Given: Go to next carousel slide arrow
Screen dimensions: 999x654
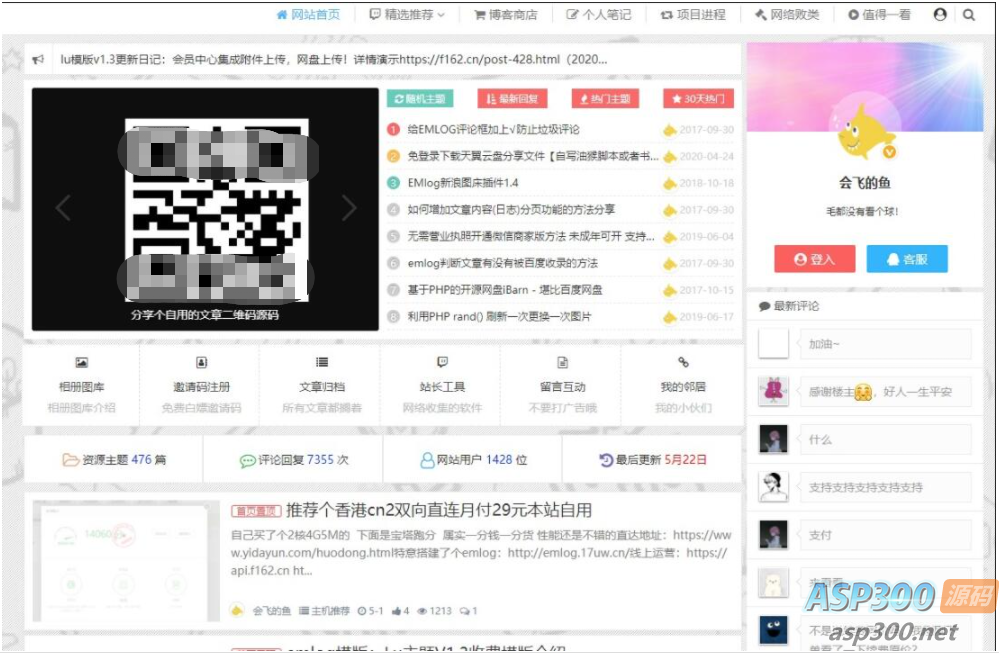Looking at the screenshot, I should point(349,208).
